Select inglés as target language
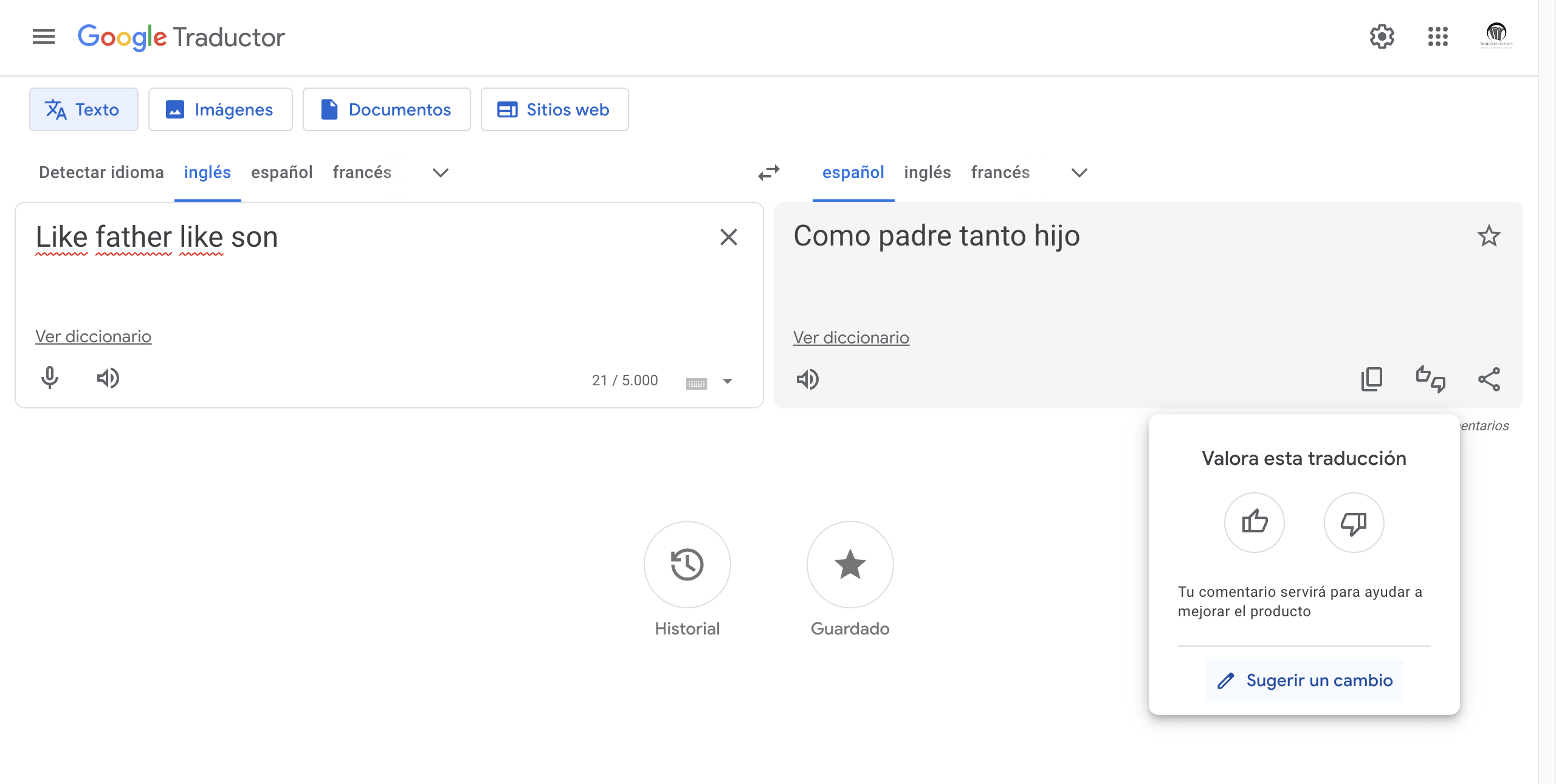Image resolution: width=1556 pixels, height=784 pixels. pos(928,173)
